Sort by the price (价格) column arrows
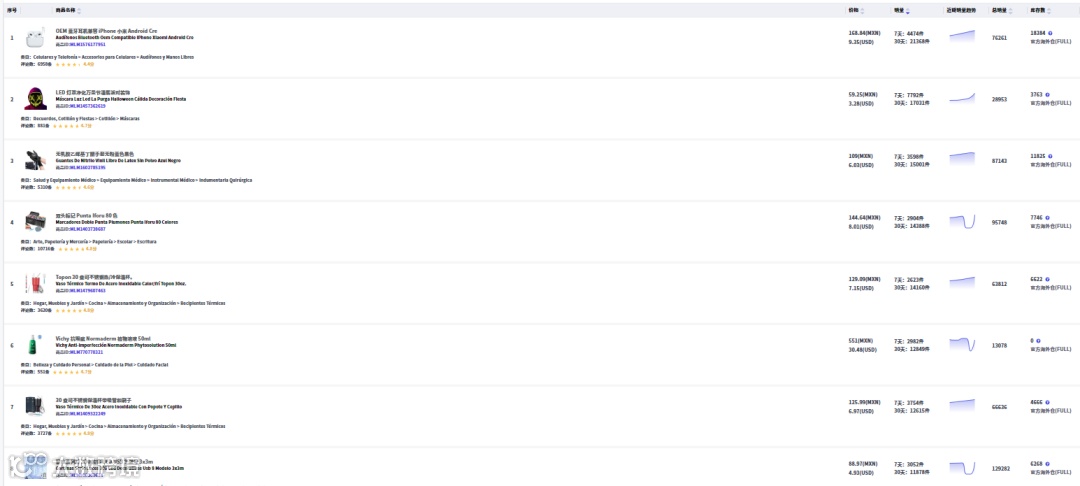 tap(862, 11)
